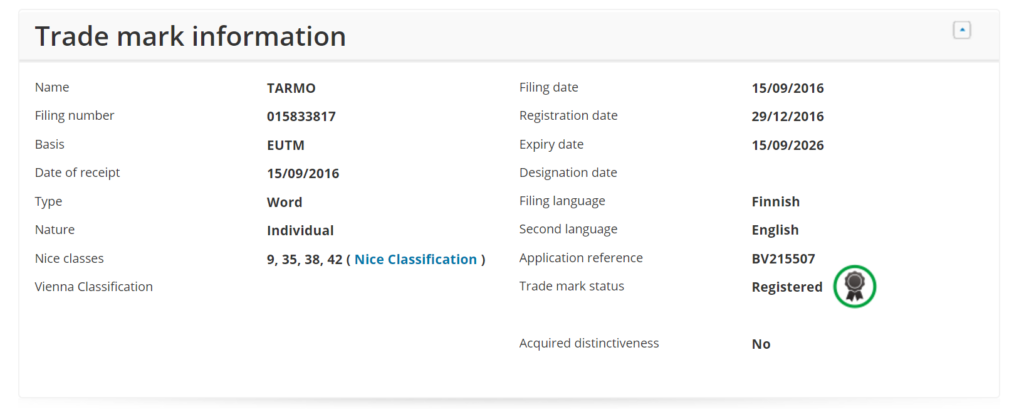Collapse the Trade mark information panel
The width and height of the screenshot is (1024, 409).
[961, 30]
